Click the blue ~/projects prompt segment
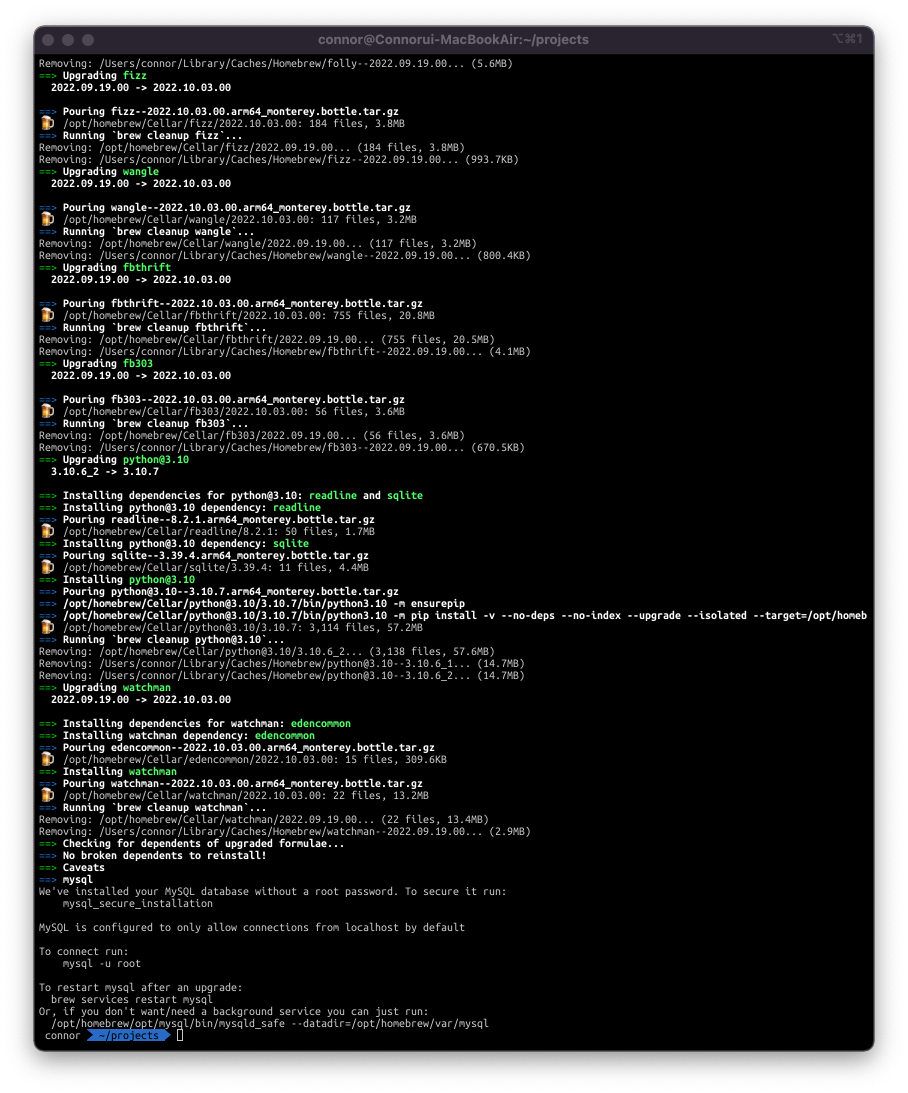Screen dimensions: 908x1093 [129, 1035]
